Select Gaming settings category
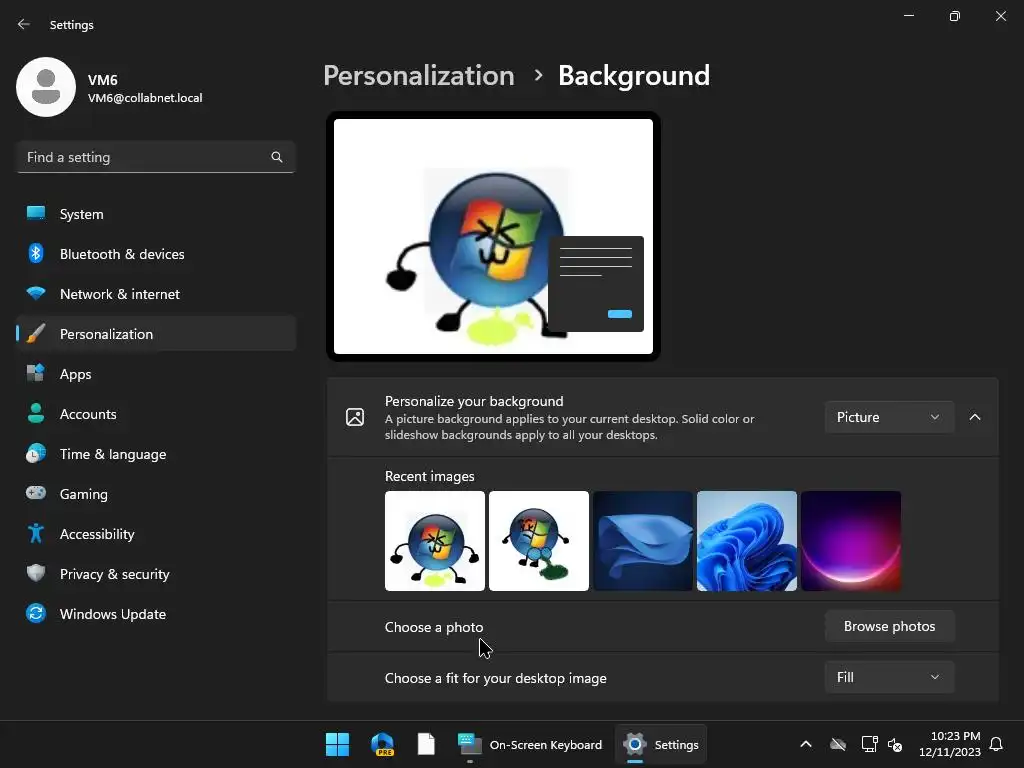 pos(156,493)
